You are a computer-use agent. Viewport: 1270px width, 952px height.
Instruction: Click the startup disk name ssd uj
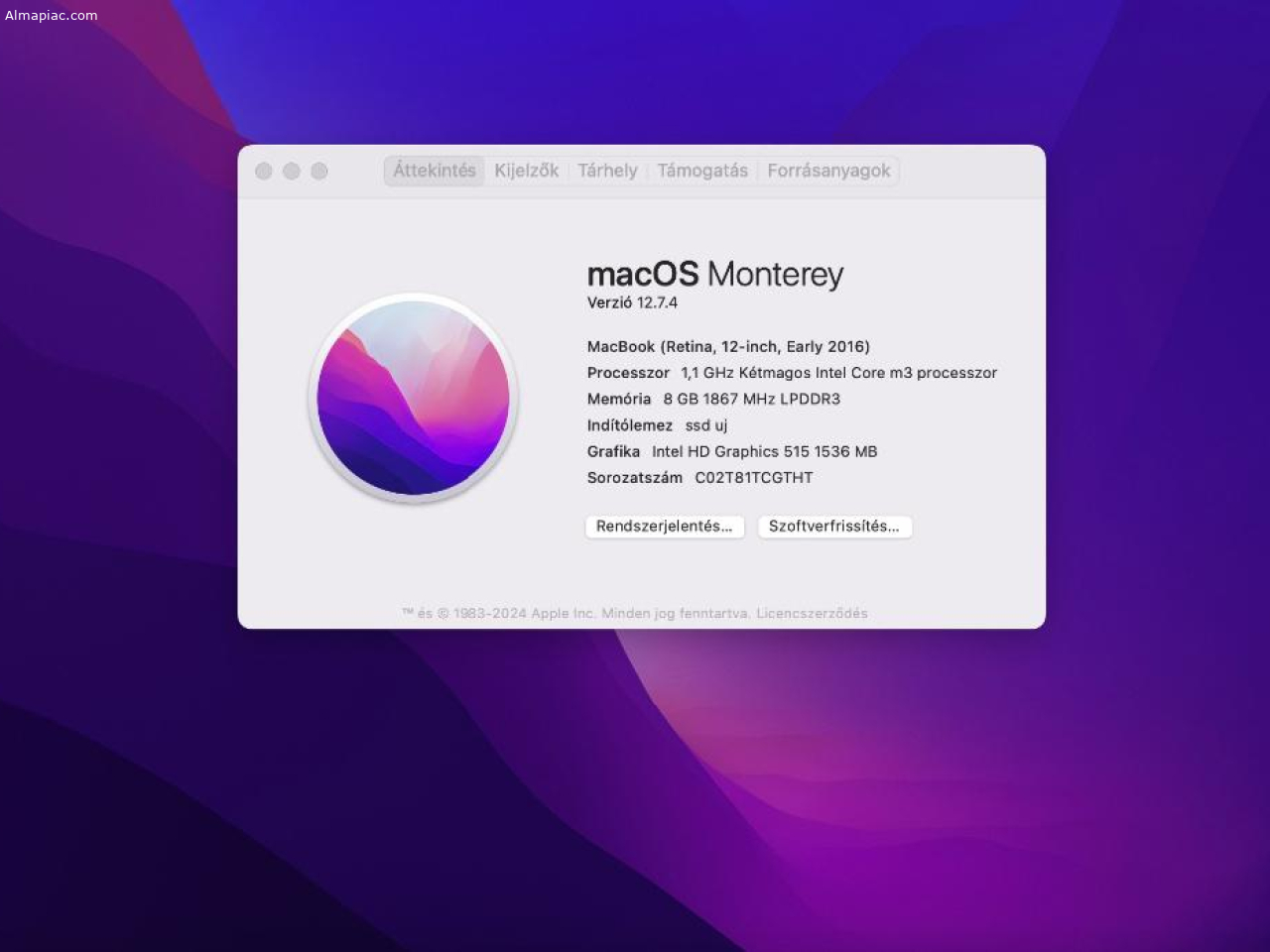[x=706, y=425]
